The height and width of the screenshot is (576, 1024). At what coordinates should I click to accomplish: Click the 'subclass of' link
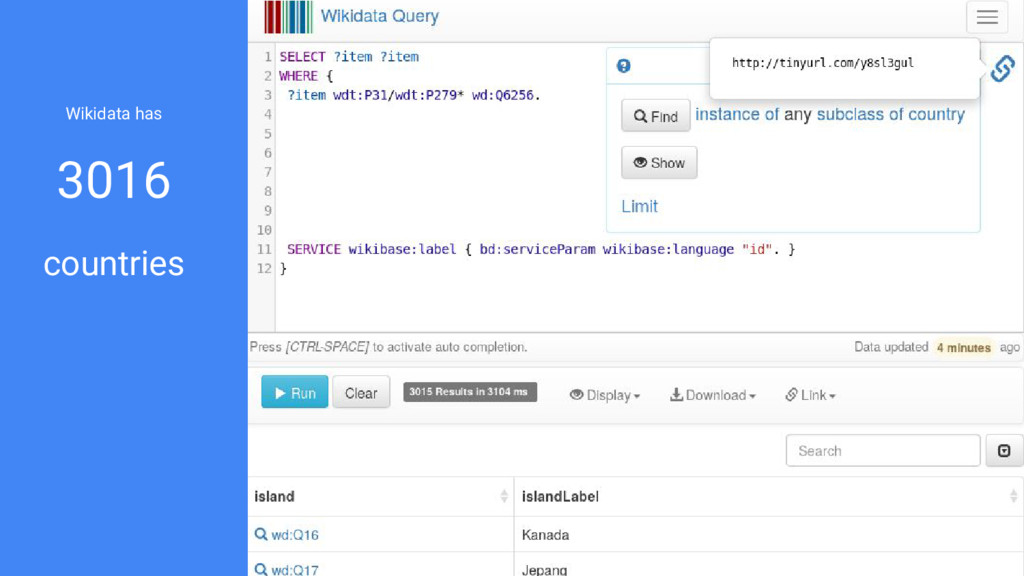[860, 114]
